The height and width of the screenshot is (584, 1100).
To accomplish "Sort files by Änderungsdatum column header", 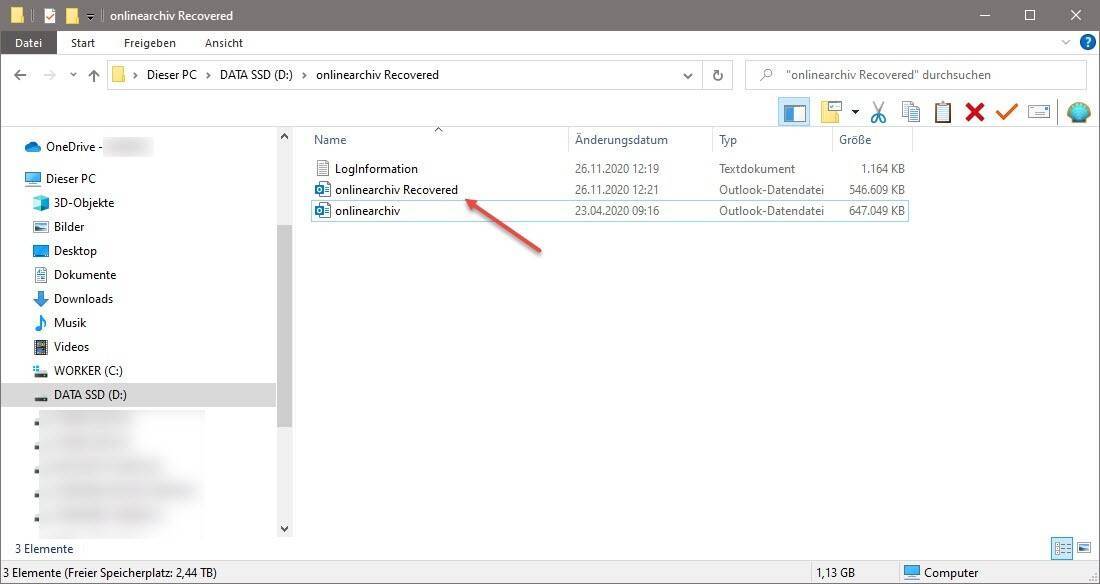I will coord(621,140).
